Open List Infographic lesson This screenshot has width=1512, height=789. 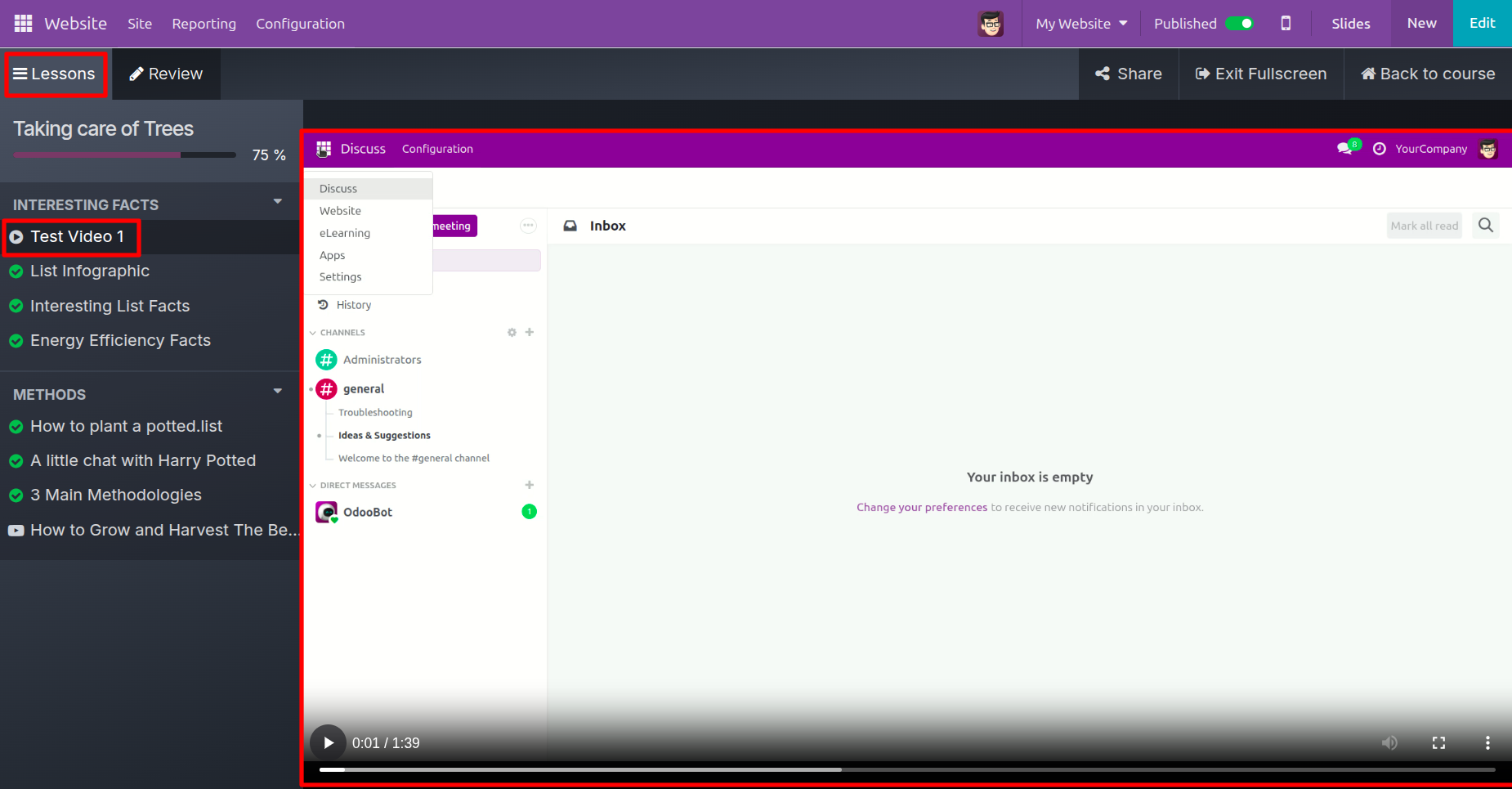(90, 271)
